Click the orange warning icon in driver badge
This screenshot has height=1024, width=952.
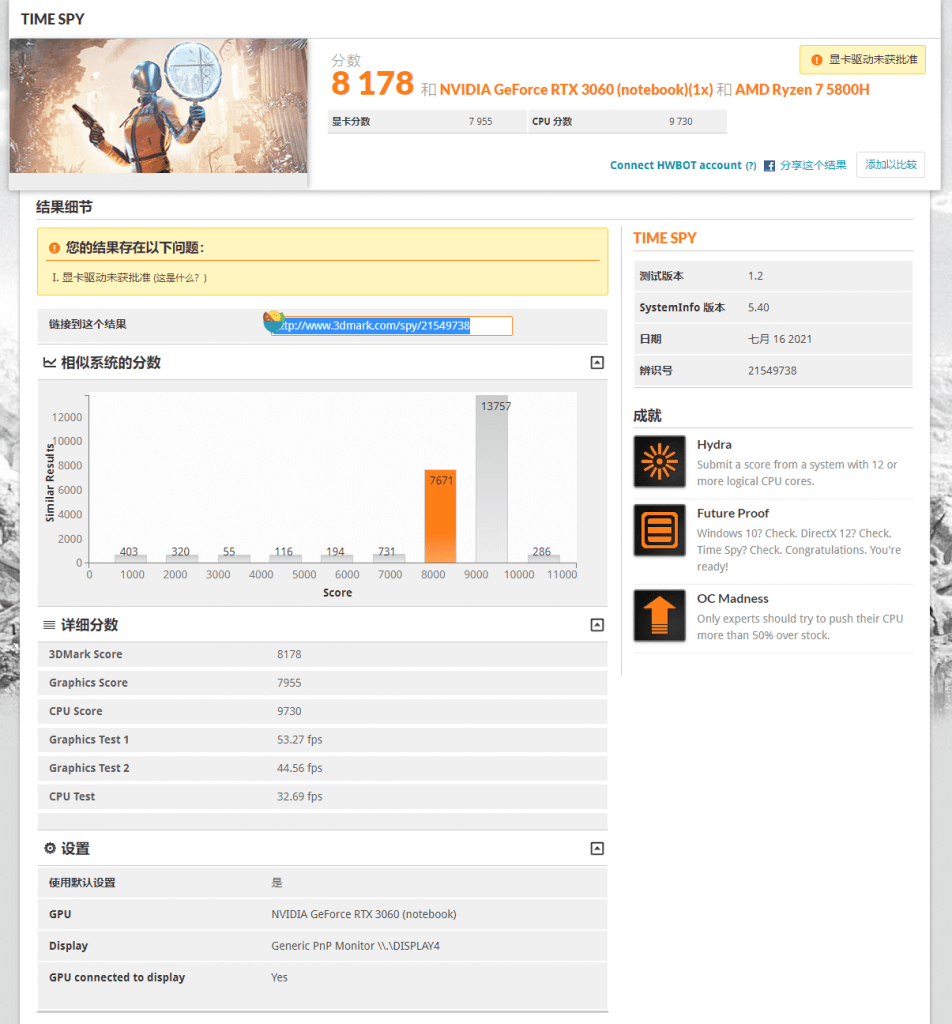click(816, 60)
